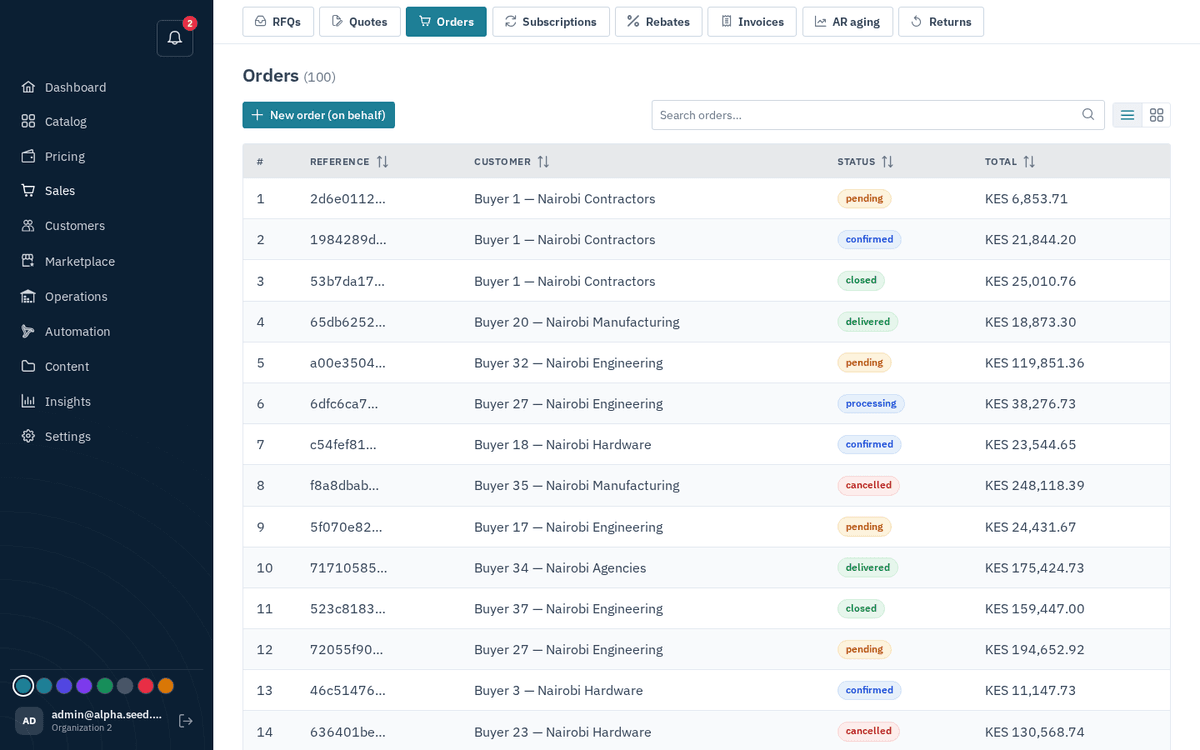Open order reference 5f070e82...
Screen dimensions: 1200x750
click(346, 527)
